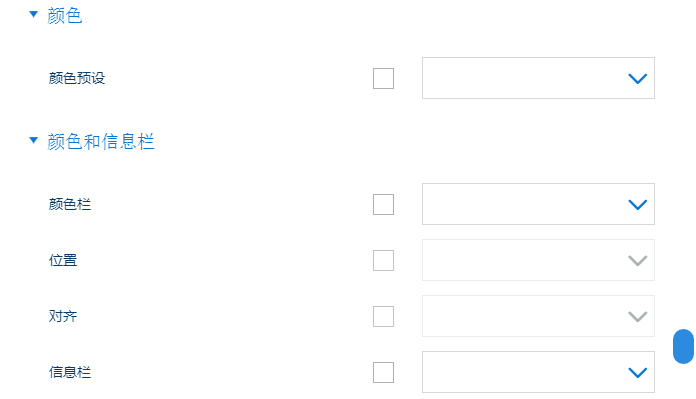Click the 颜色 section heading
This screenshot has width=696, height=399.
pyautogui.click(x=65, y=16)
